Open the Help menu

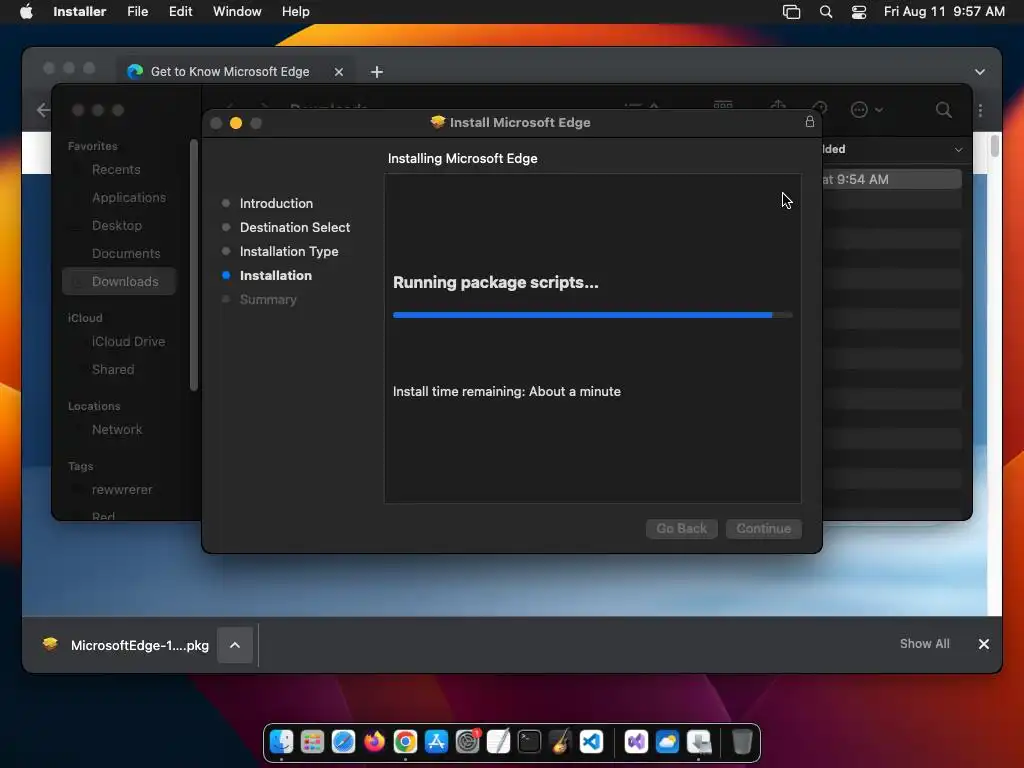pyautogui.click(x=295, y=12)
